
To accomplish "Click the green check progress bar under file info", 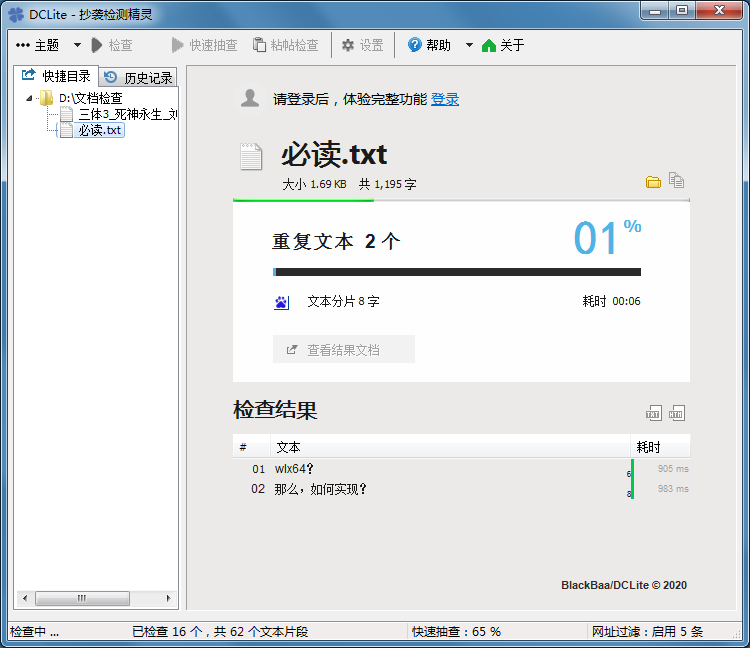I will coord(303,200).
